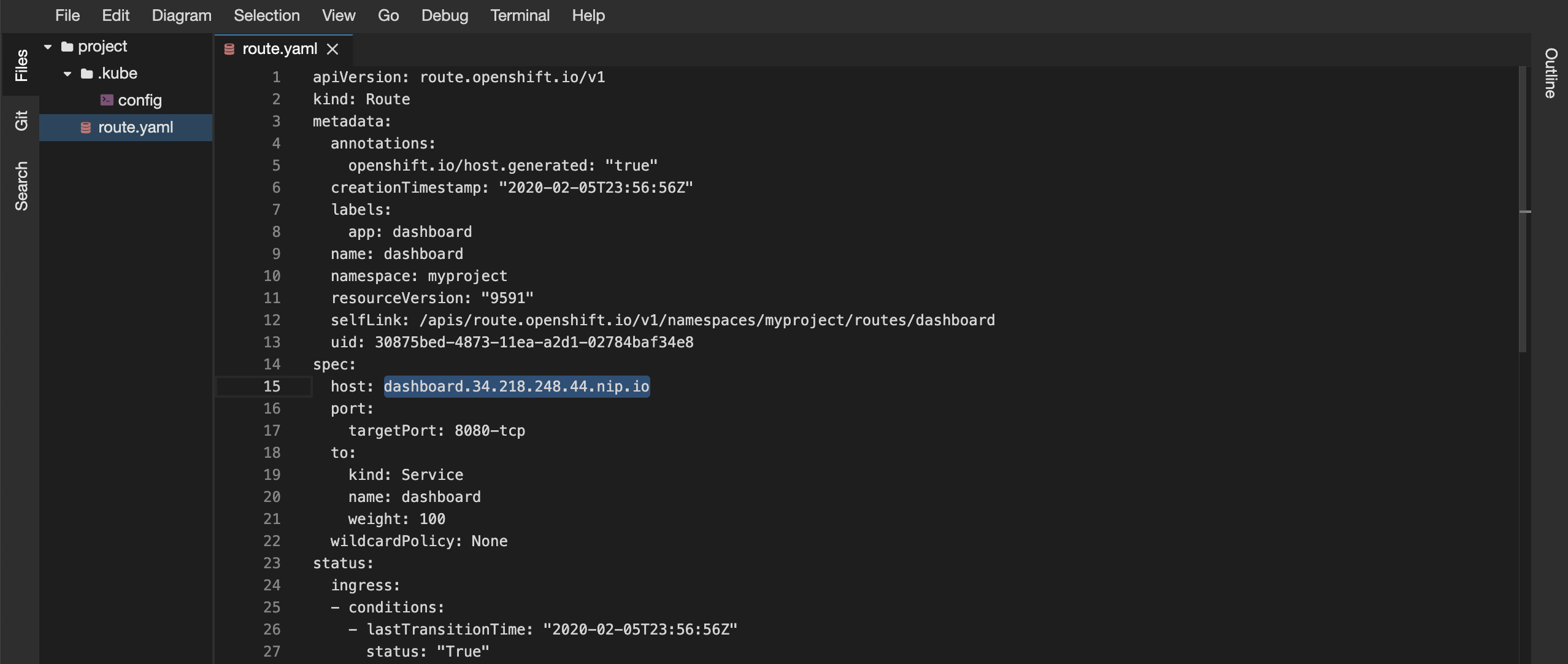
Task: Click the project folder icon
Action: [67, 47]
